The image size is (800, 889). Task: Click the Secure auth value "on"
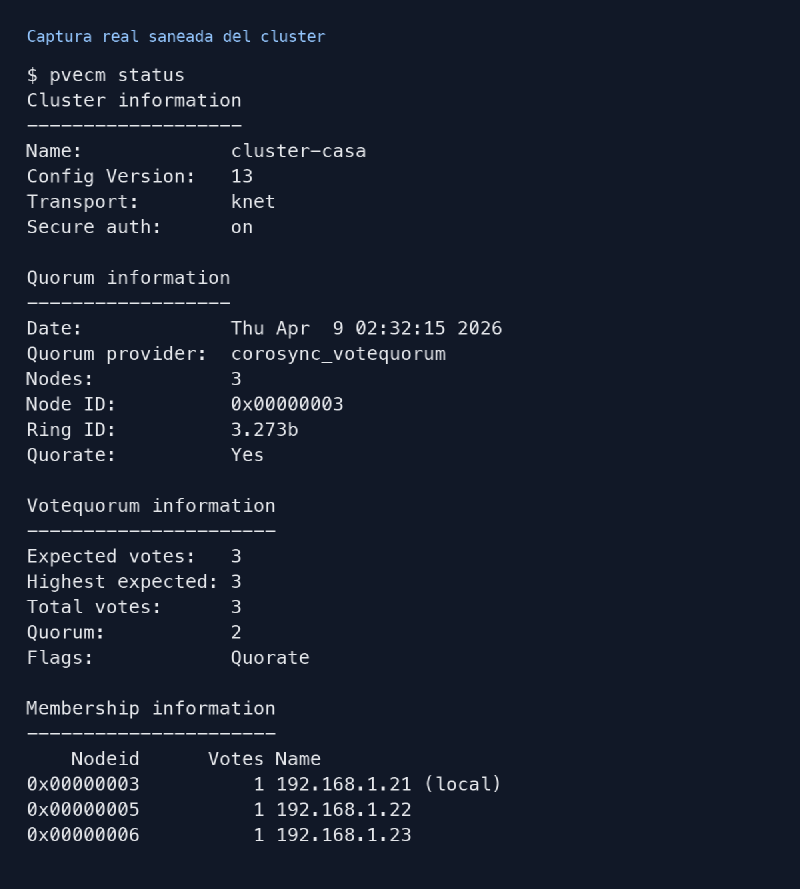pos(242,227)
